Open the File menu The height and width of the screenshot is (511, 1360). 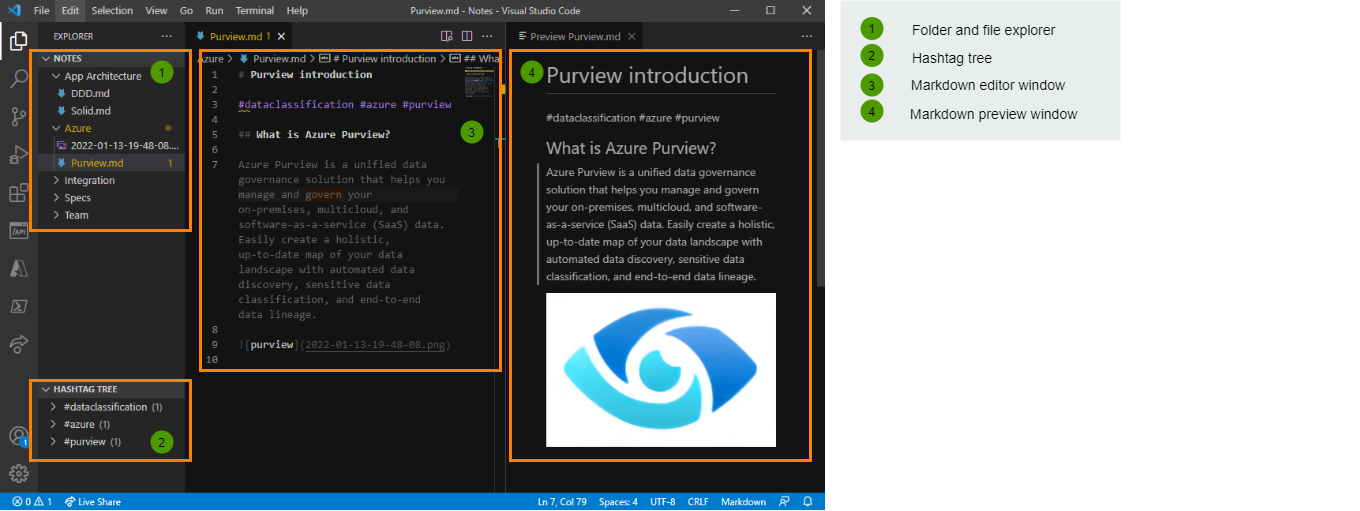pyautogui.click(x=41, y=10)
